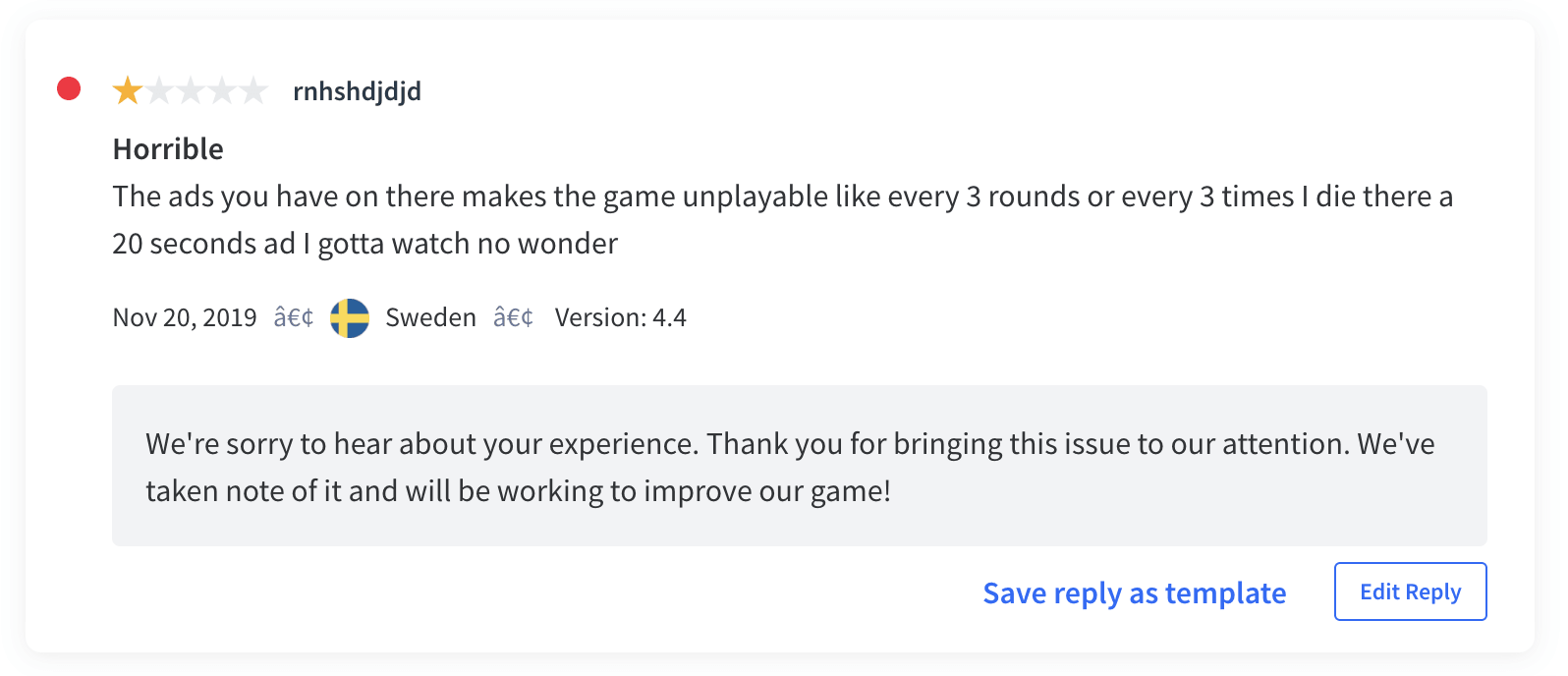Click the fifth empty star

pyautogui.click(x=253, y=90)
